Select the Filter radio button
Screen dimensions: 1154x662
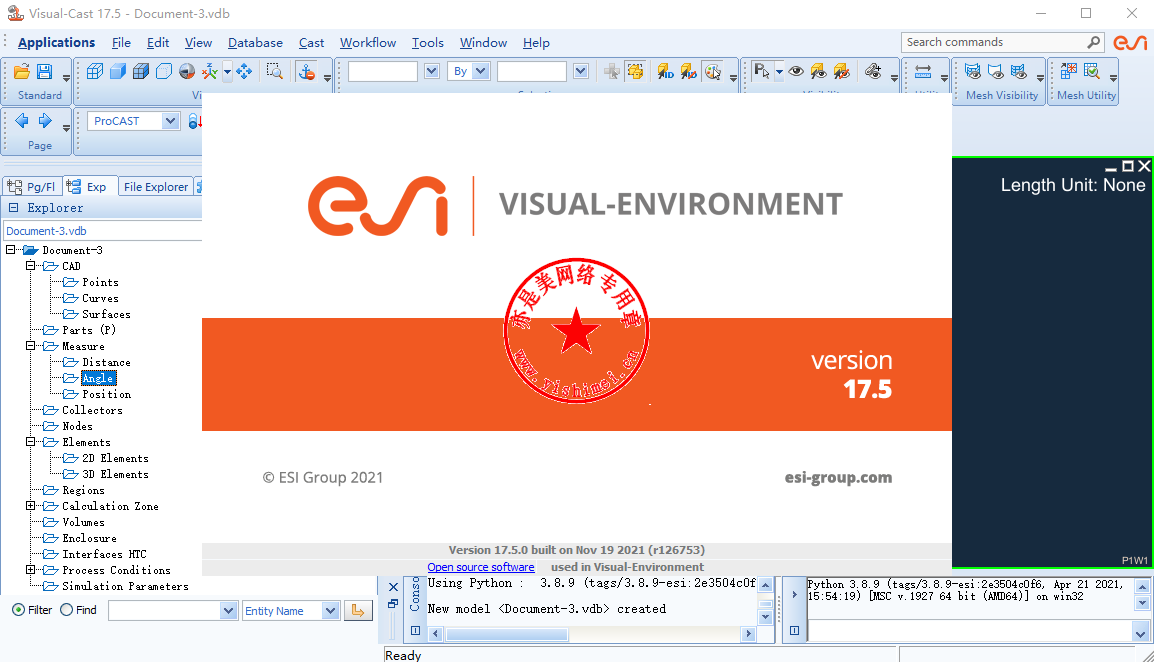point(18,610)
